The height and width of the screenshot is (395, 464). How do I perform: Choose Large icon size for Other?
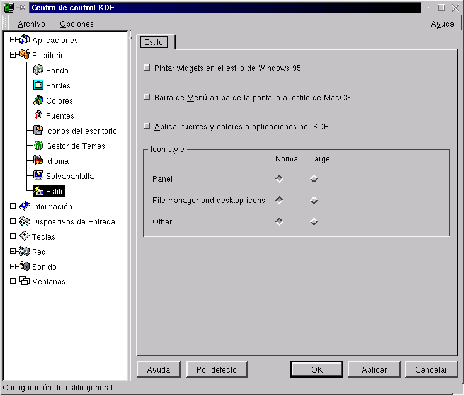[314, 221]
